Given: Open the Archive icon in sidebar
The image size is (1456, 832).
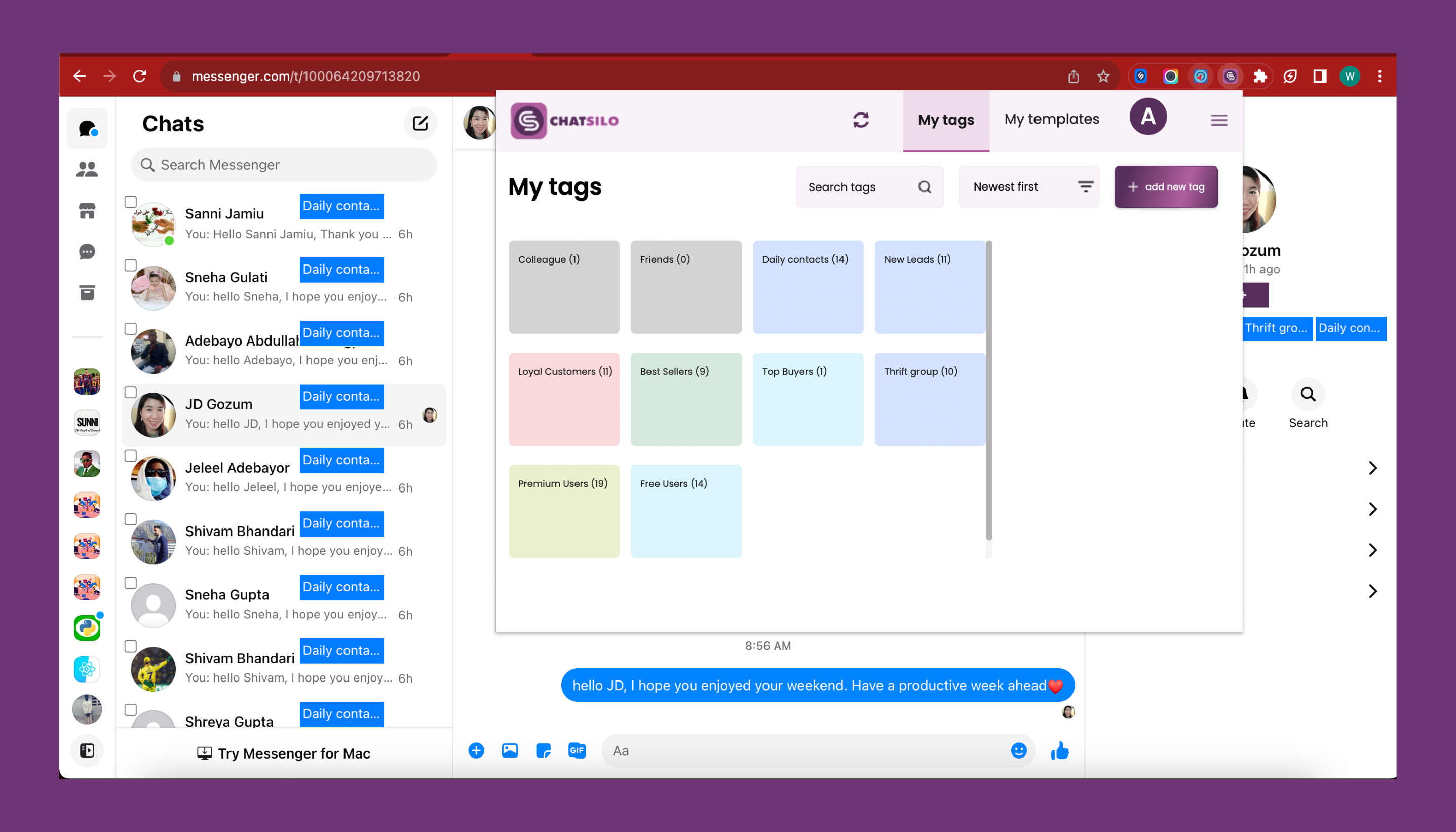Looking at the screenshot, I should point(87,293).
